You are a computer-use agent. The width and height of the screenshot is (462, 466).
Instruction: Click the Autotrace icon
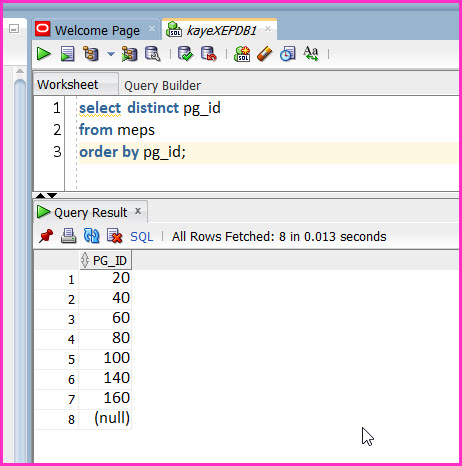[x=129, y=54]
